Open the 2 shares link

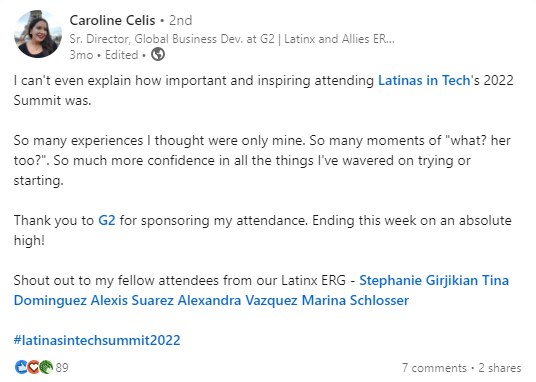point(500,368)
